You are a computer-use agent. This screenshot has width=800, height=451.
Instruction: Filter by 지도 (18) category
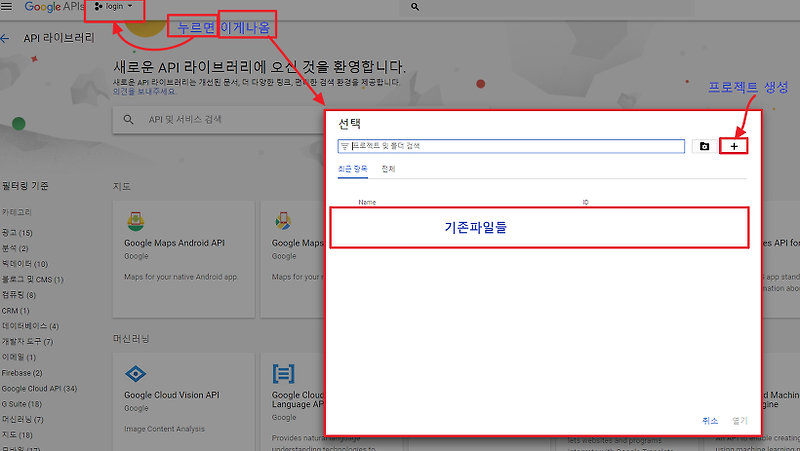coord(17,435)
